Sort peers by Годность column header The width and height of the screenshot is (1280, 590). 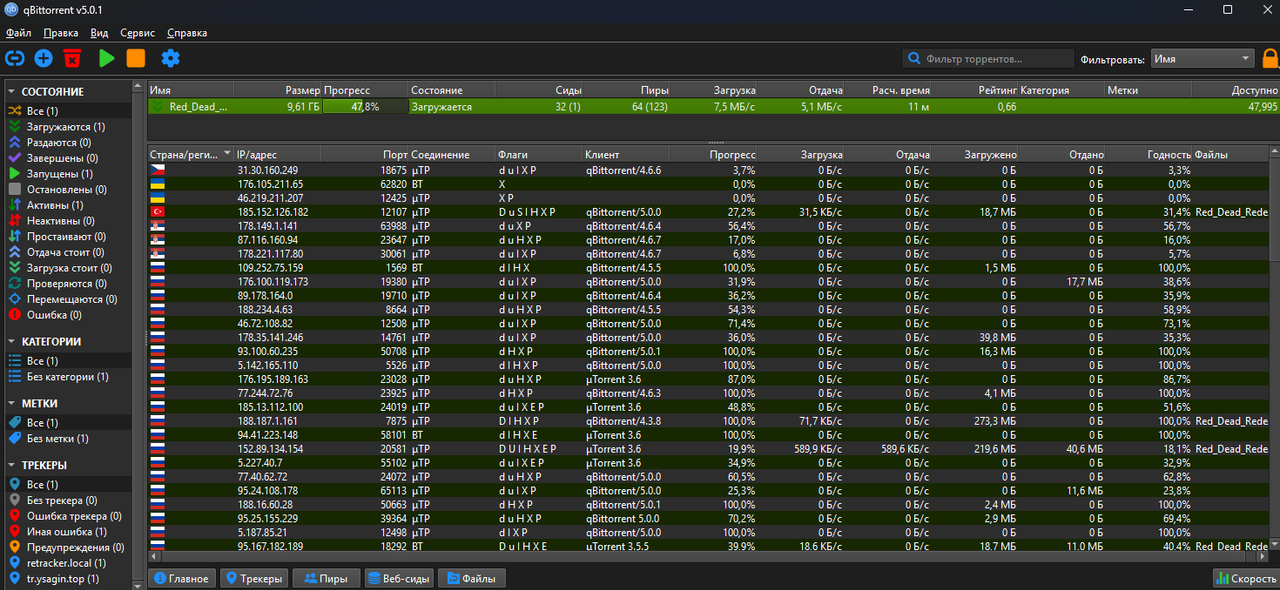coord(1148,155)
